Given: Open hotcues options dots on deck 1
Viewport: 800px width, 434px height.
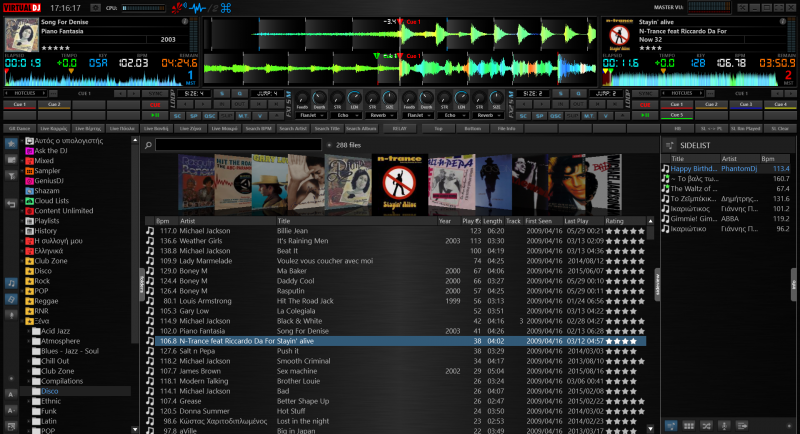Looking at the screenshot, I should [53, 93].
